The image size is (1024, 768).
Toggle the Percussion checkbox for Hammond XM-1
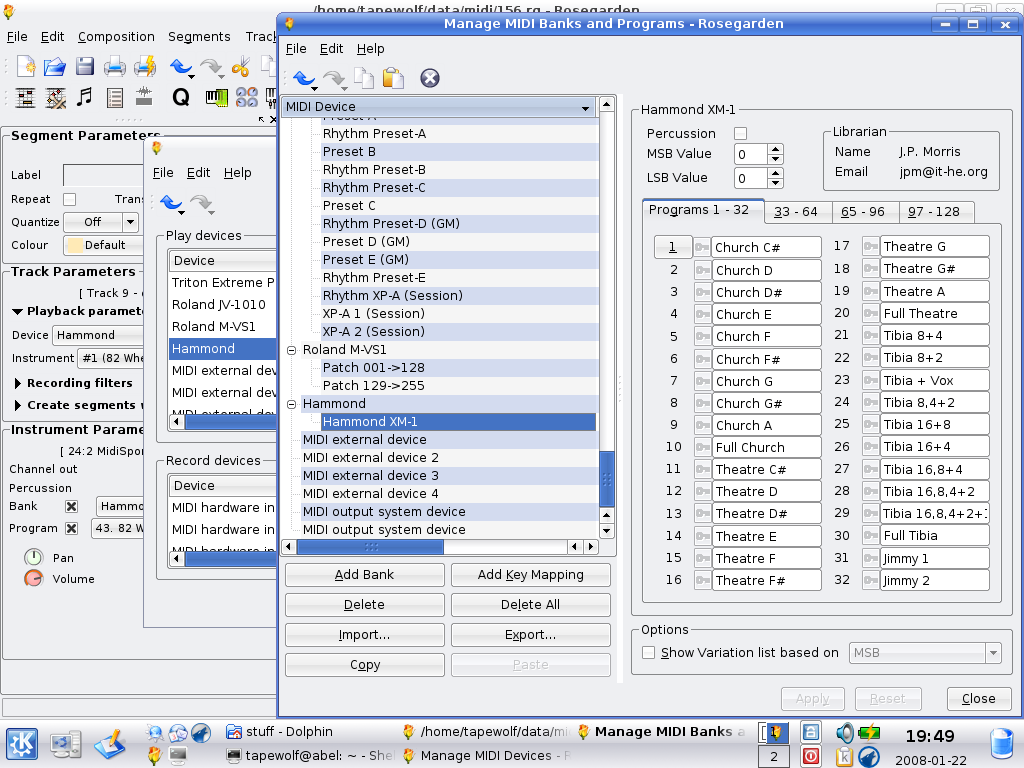[x=741, y=133]
